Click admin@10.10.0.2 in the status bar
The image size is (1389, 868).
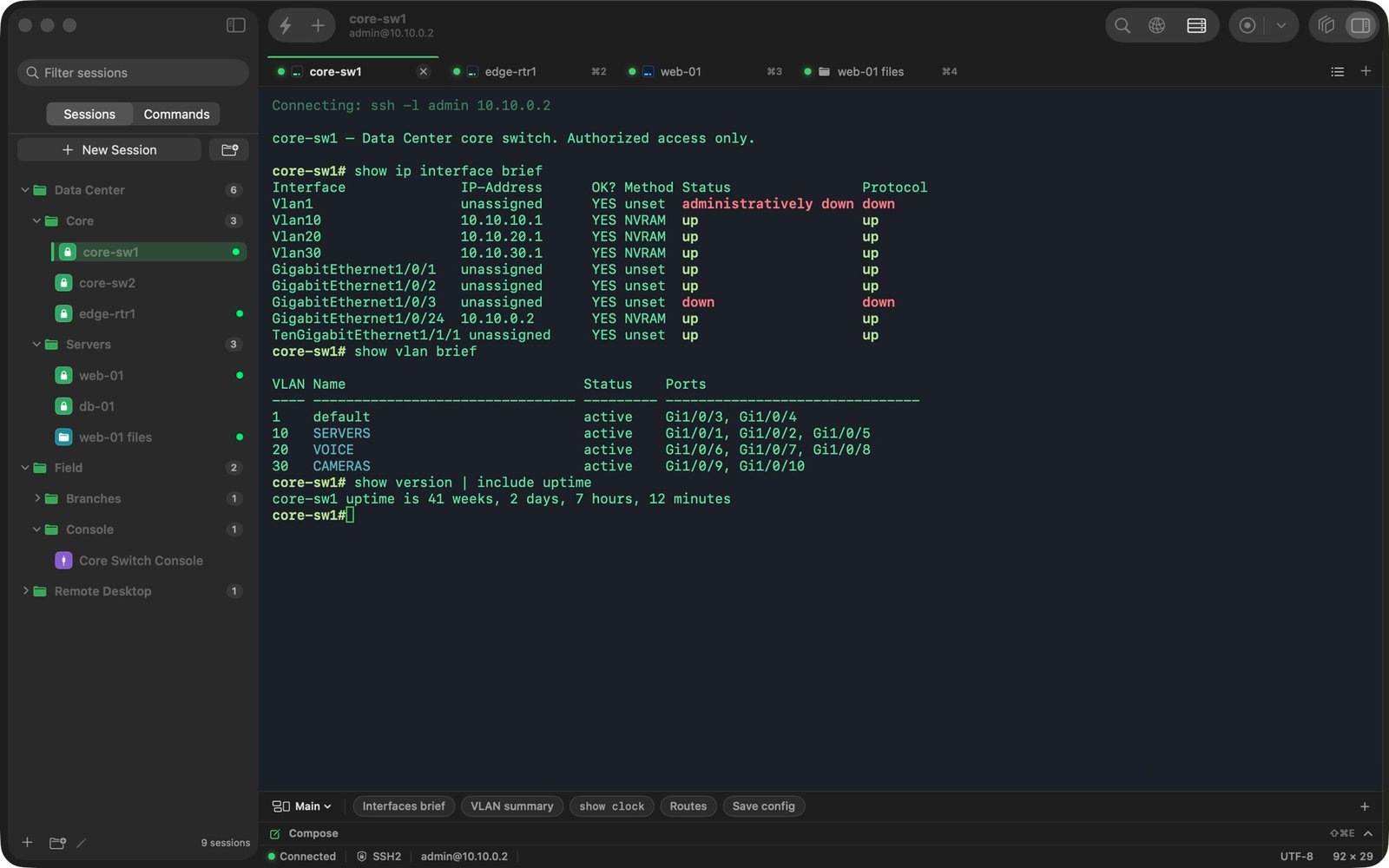tap(464, 856)
